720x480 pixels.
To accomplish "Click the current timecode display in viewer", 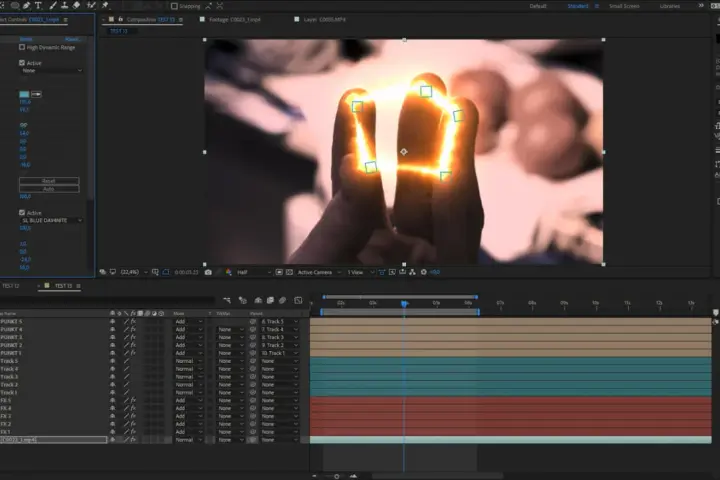I will 186,272.
